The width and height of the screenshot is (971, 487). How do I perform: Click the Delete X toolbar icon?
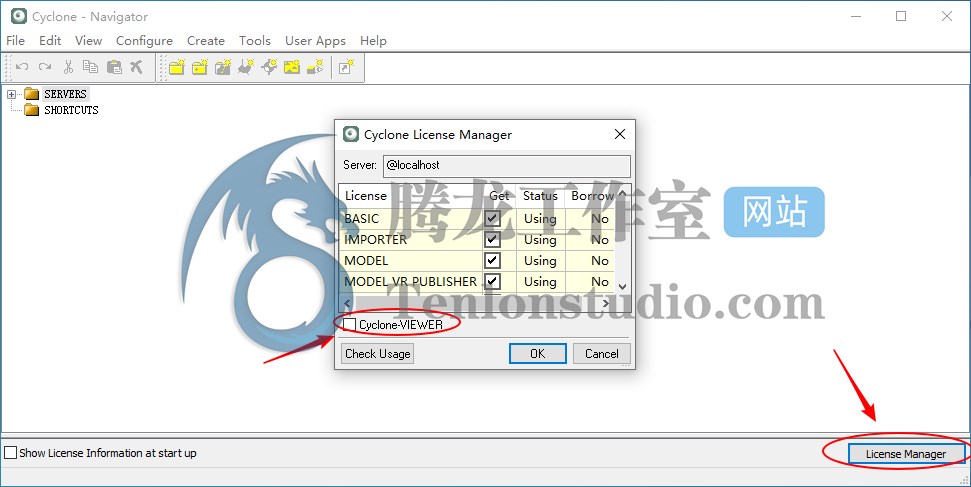click(136, 67)
